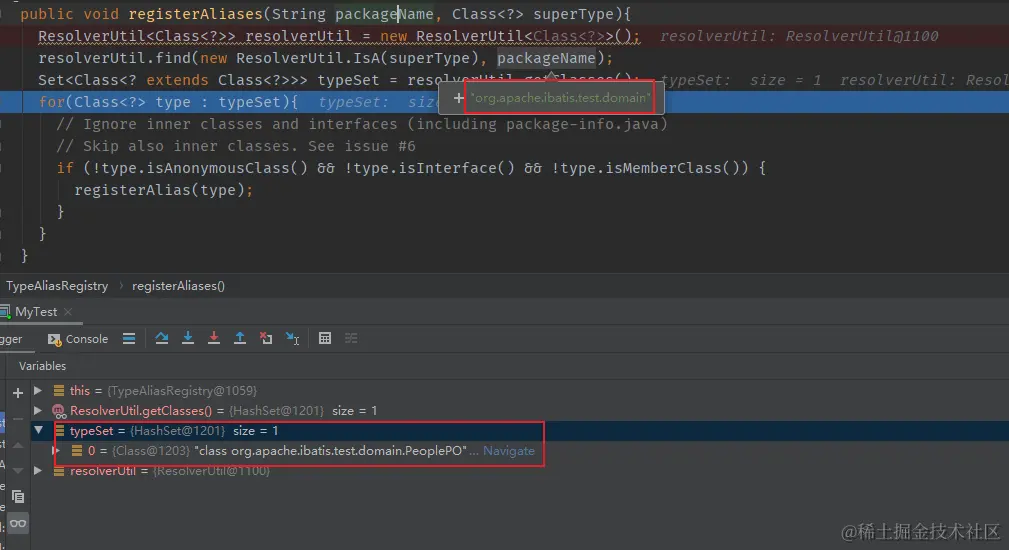Click the tooltip text "org.apache.ibatis.test.domain"
Screen dimensions: 1009x550
click(x=560, y=98)
